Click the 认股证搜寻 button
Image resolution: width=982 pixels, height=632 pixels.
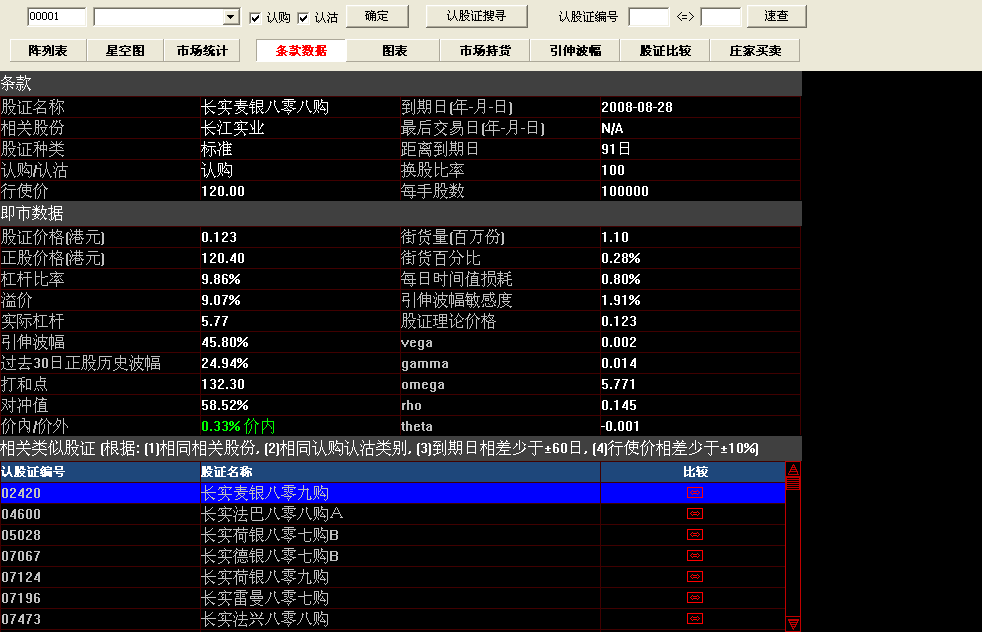[476, 16]
